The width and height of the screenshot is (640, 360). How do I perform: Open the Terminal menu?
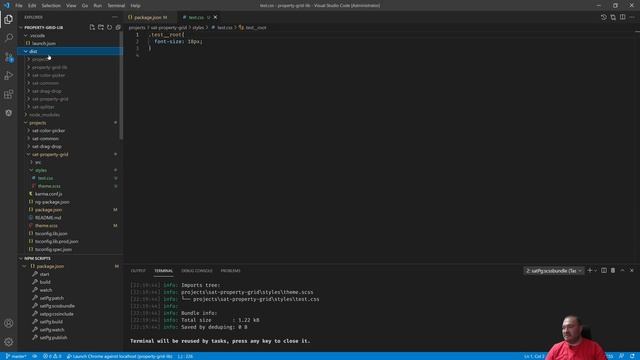(116, 6)
